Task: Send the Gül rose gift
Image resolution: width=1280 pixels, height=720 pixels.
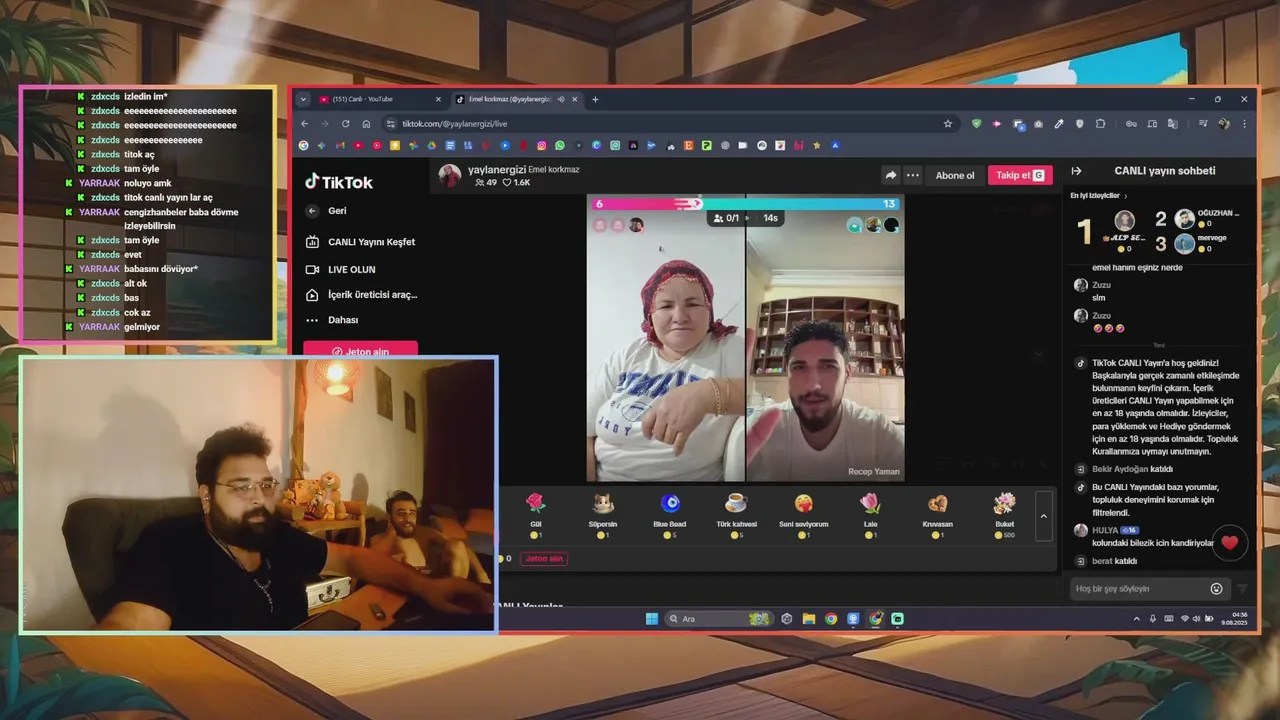Action: (536, 515)
